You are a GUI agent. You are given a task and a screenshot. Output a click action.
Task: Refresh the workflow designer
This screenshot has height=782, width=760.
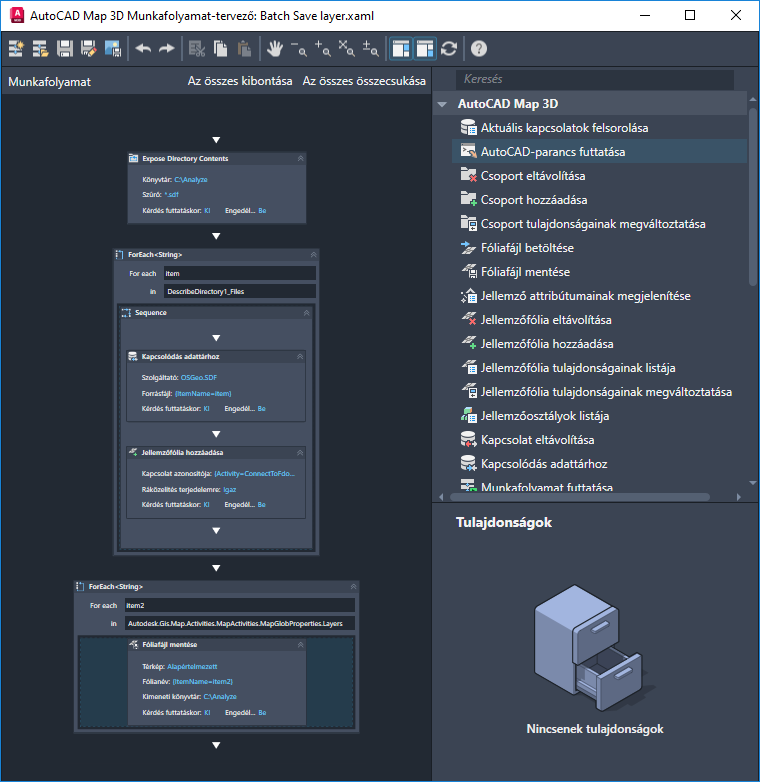click(x=449, y=49)
